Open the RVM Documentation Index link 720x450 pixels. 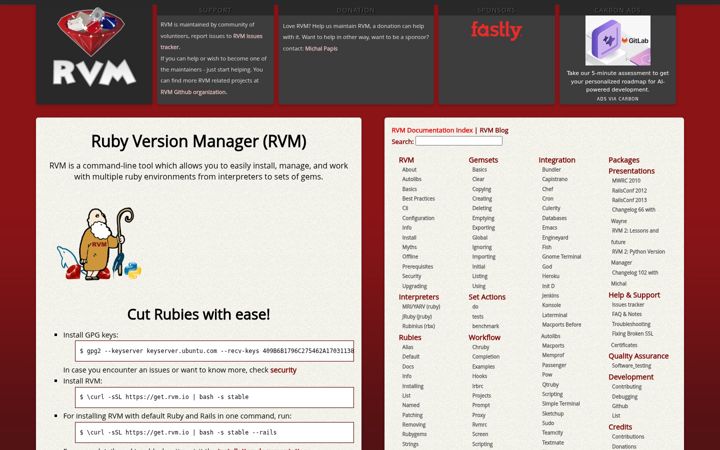pos(432,130)
